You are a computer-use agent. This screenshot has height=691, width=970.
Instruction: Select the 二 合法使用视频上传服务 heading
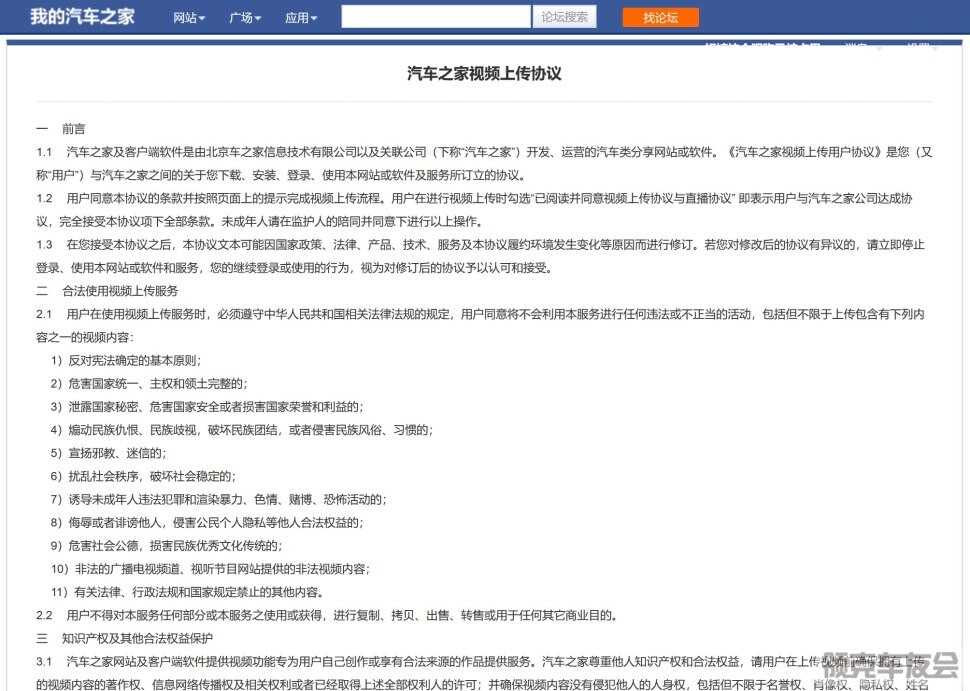pyautogui.click(x=107, y=291)
